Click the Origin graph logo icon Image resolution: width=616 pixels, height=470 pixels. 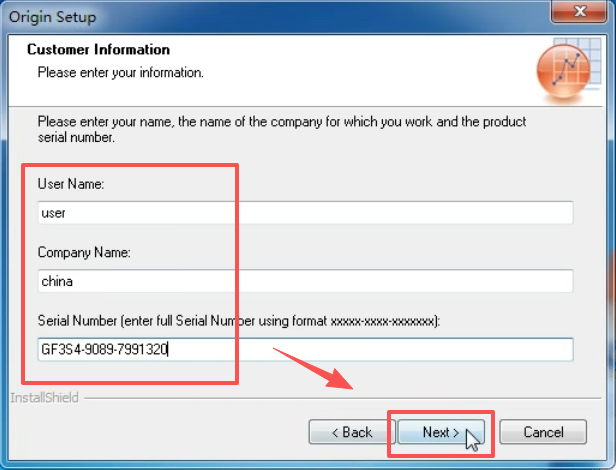[568, 71]
